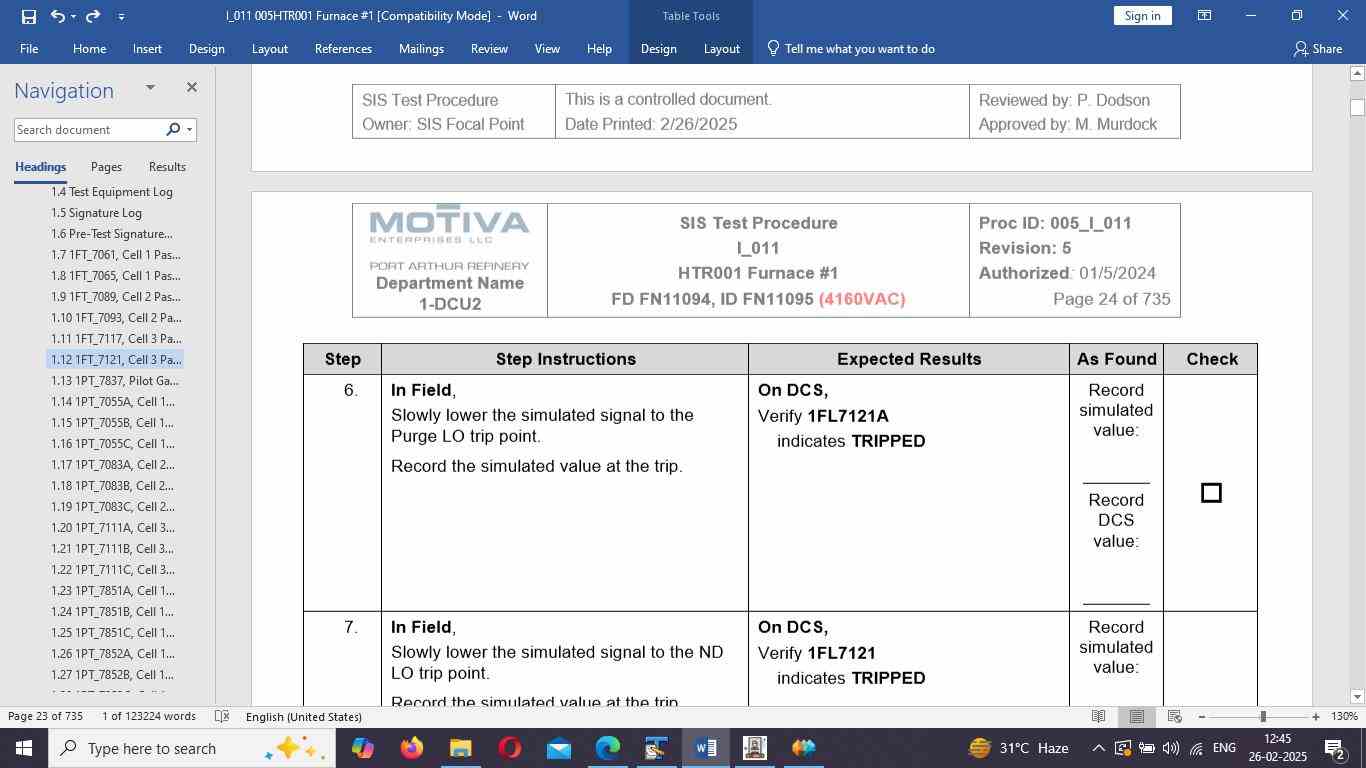Viewport: 1366px width, 768px height.
Task: Go to heading 1.5 Signature Log
Action: [x=96, y=212]
